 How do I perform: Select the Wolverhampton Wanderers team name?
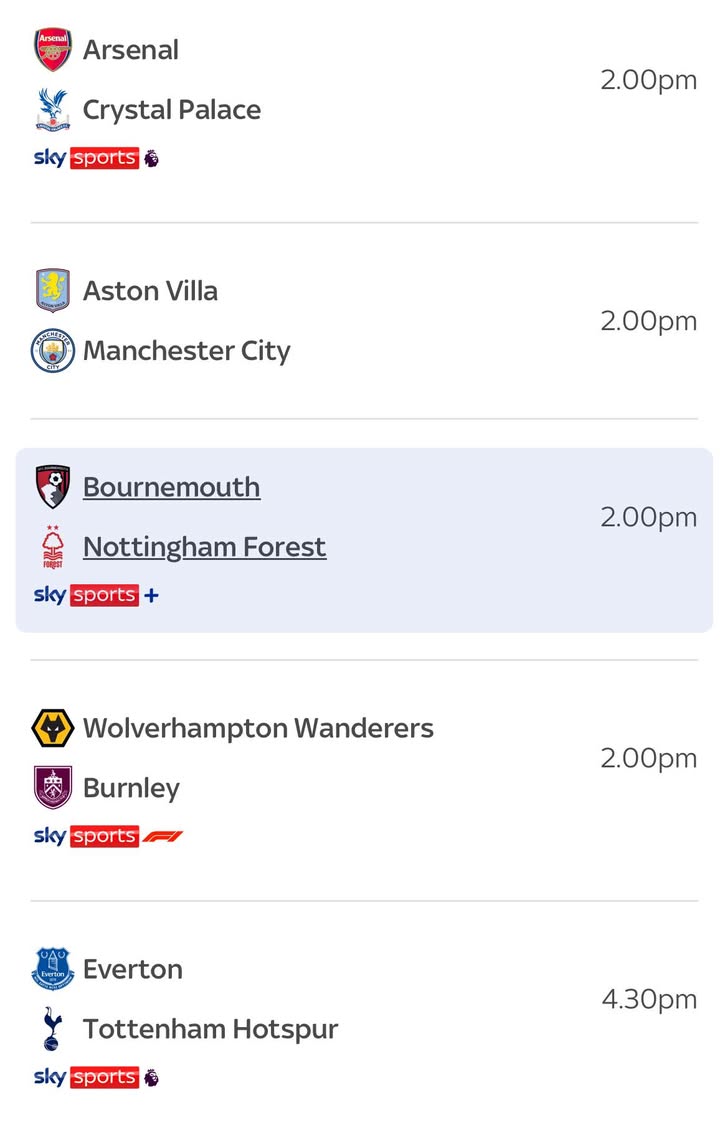click(258, 728)
